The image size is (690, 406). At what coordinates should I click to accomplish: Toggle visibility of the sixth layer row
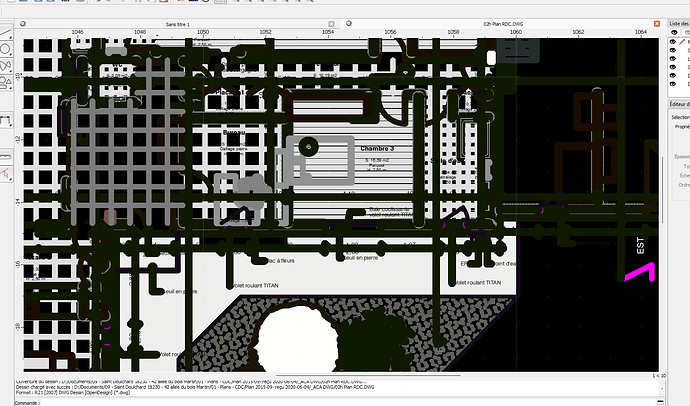click(673, 84)
